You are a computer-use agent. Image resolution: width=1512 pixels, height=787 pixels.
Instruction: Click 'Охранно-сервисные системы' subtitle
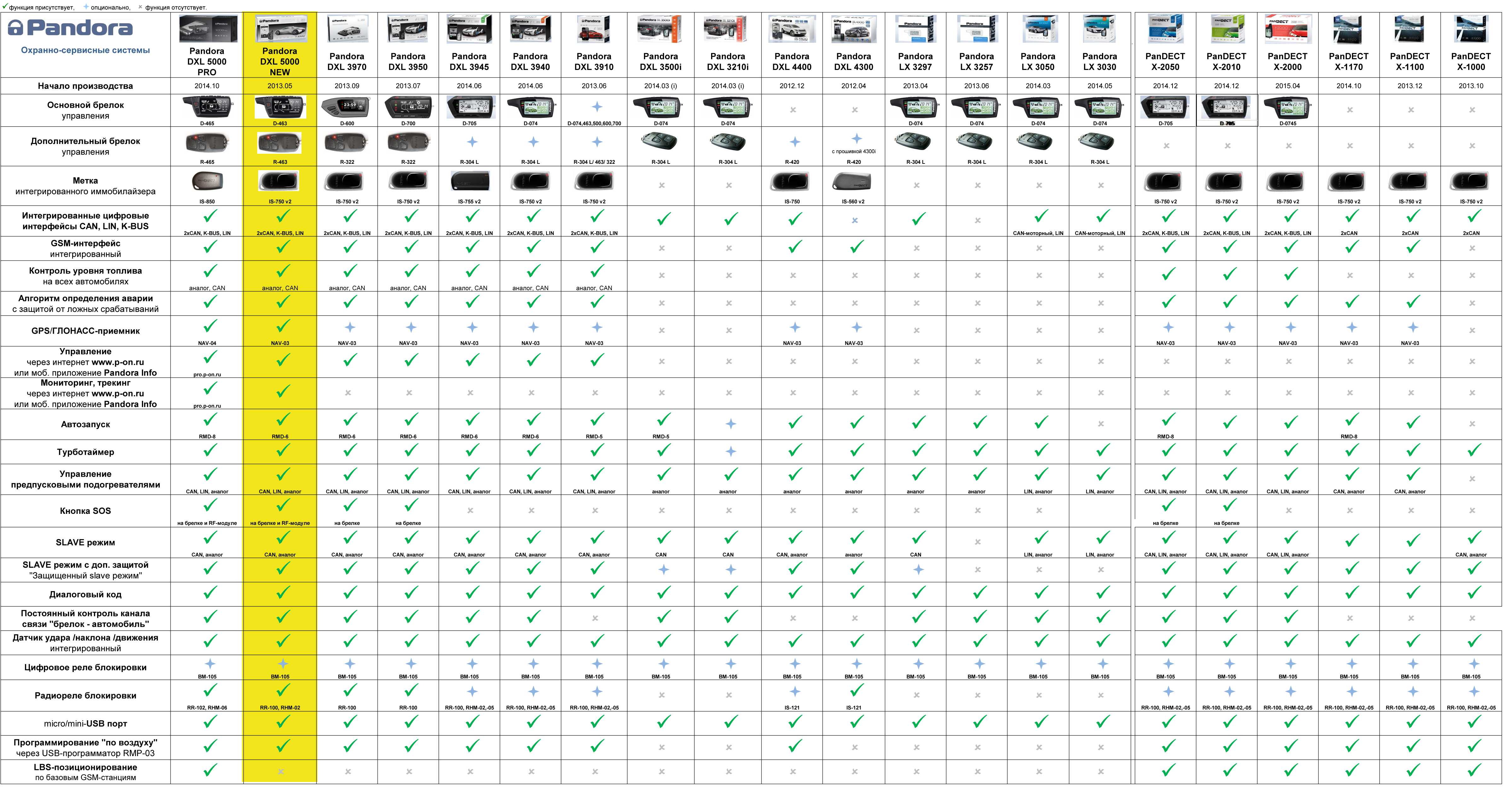coord(86,50)
